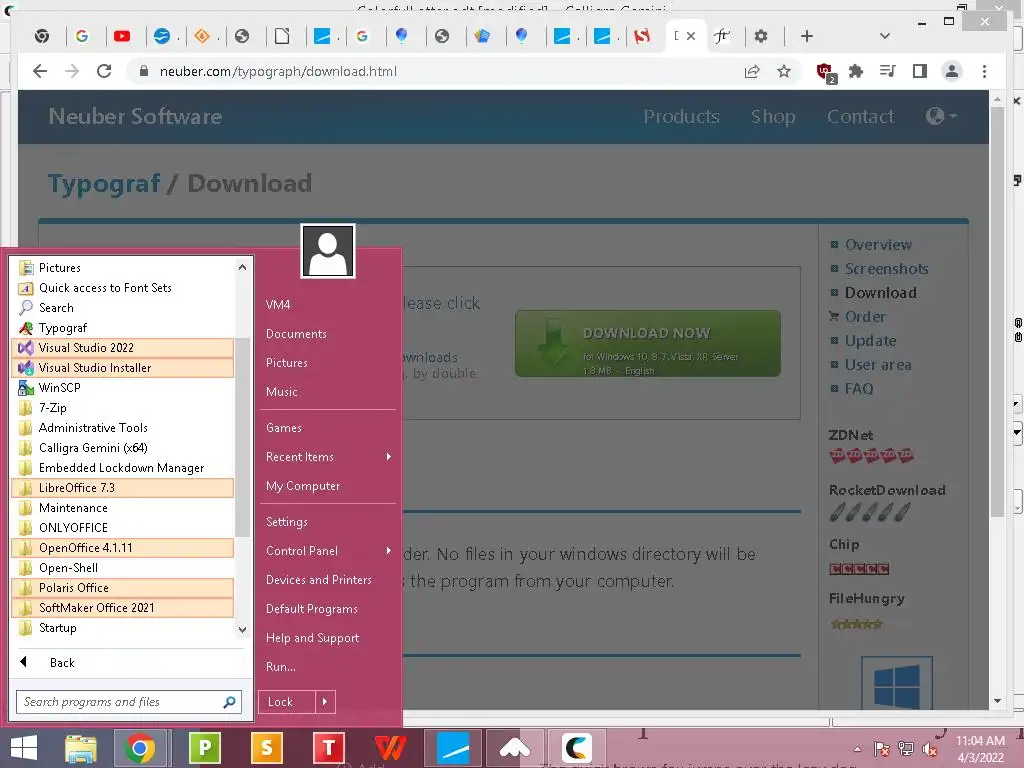Click the Search programs and files field
The image size is (1024, 768).
coord(129,702)
